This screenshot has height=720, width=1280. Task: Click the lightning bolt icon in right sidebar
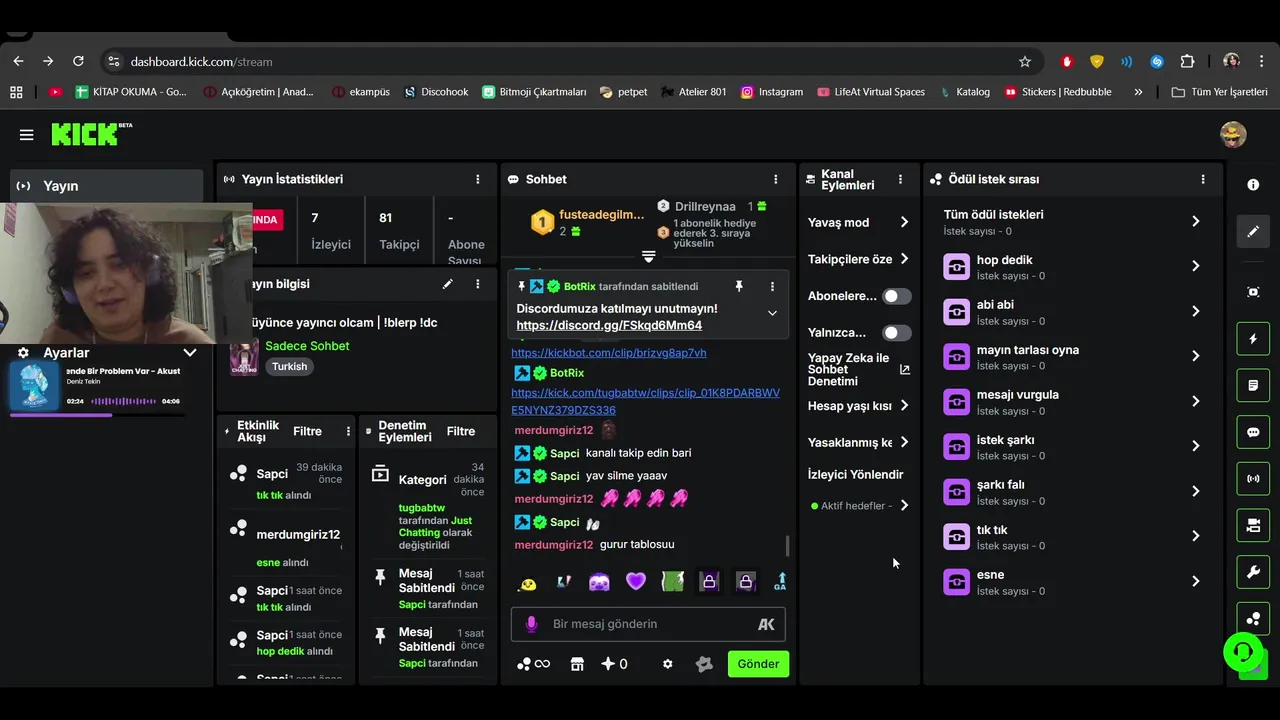pos(1253,339)
